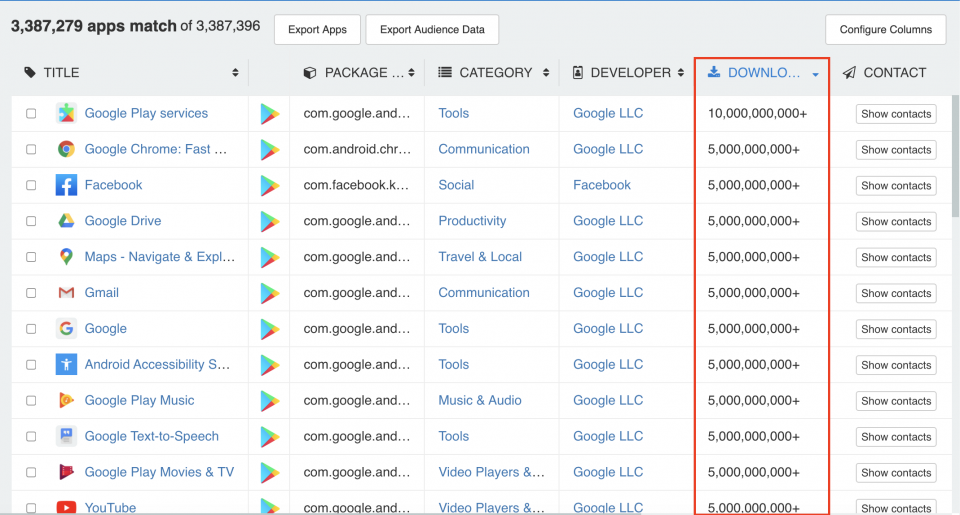
Task: Click Play Store icon in Facebook row
Action: point(269,186)
